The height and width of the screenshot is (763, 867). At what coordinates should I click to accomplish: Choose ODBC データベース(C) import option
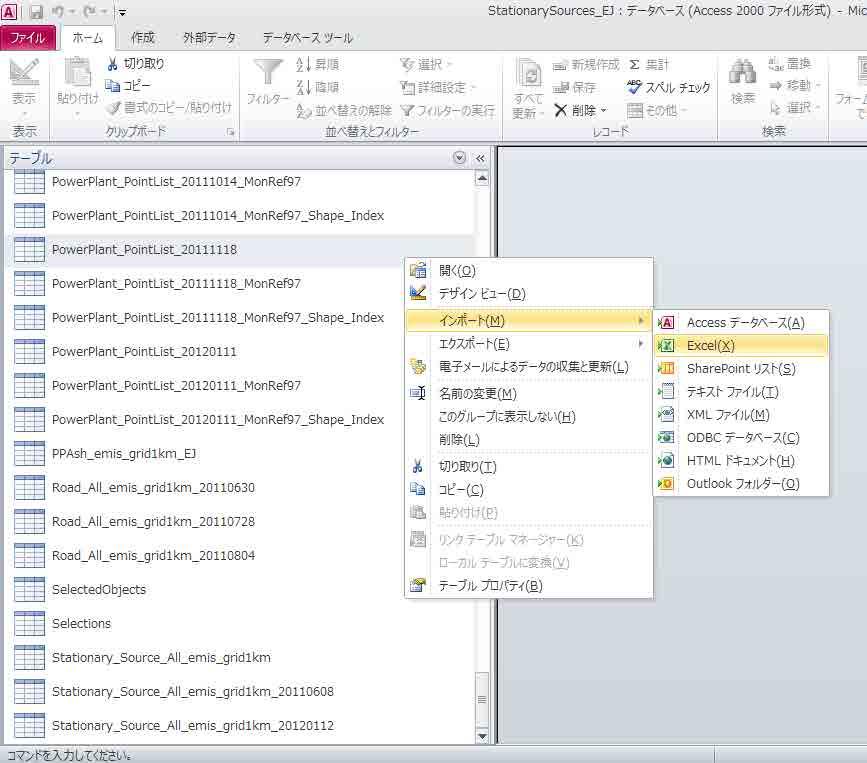[741, 437]
